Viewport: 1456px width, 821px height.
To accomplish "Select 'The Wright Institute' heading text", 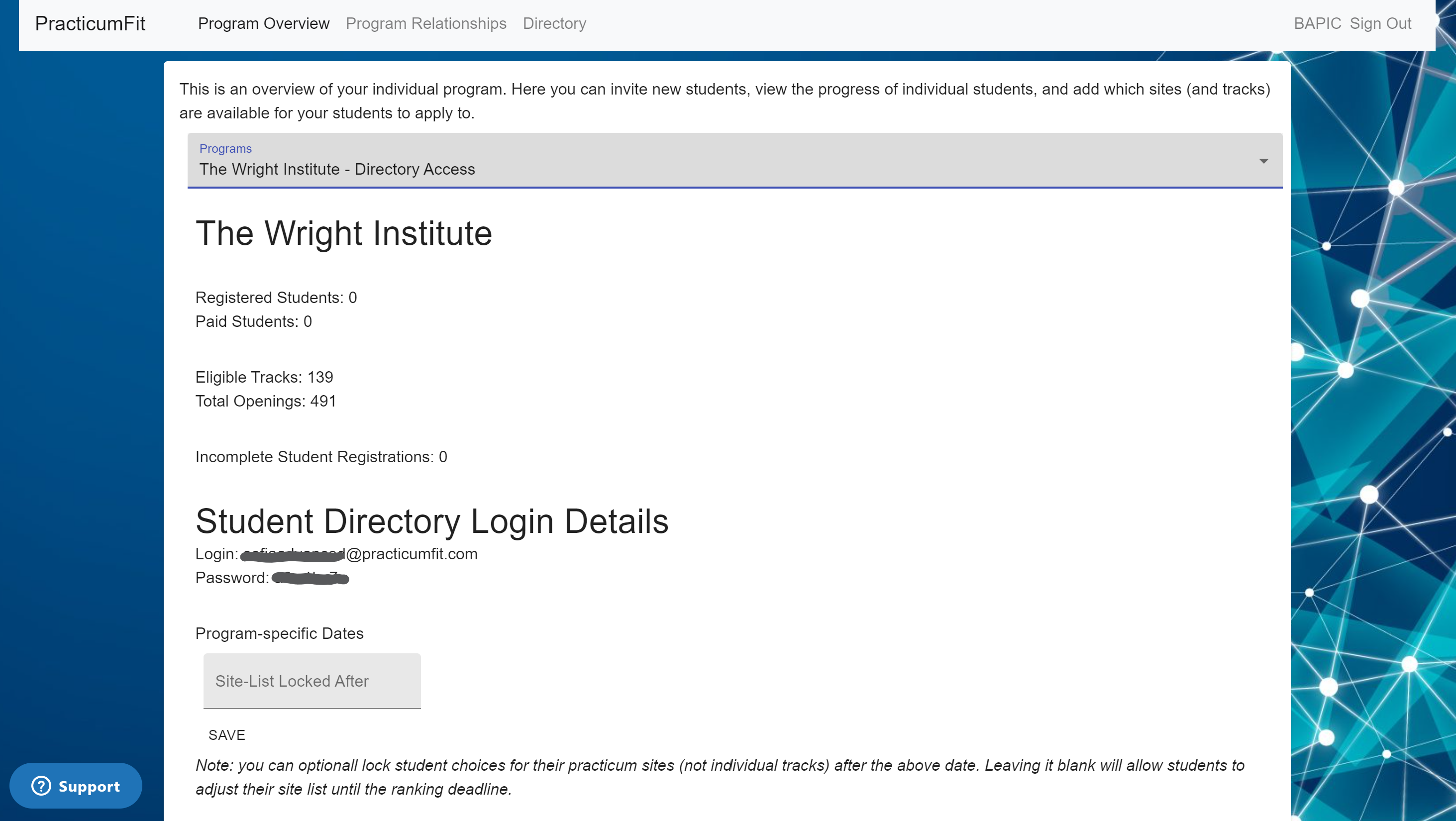I will [x=344, y=233].
